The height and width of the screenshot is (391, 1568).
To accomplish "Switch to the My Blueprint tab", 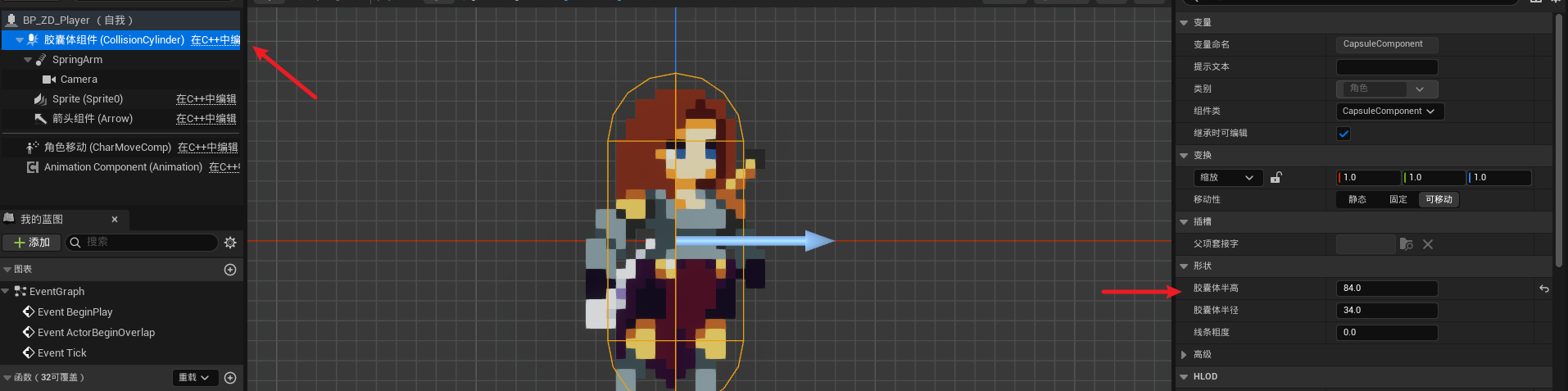I will tap(42, 220).
